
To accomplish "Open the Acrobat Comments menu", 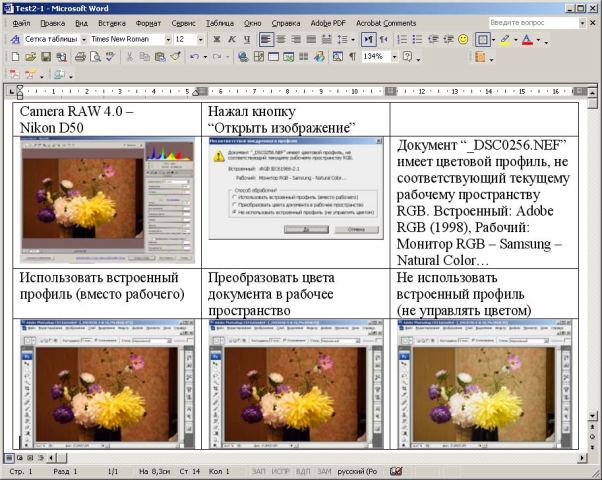I will [x=386, y=23].
